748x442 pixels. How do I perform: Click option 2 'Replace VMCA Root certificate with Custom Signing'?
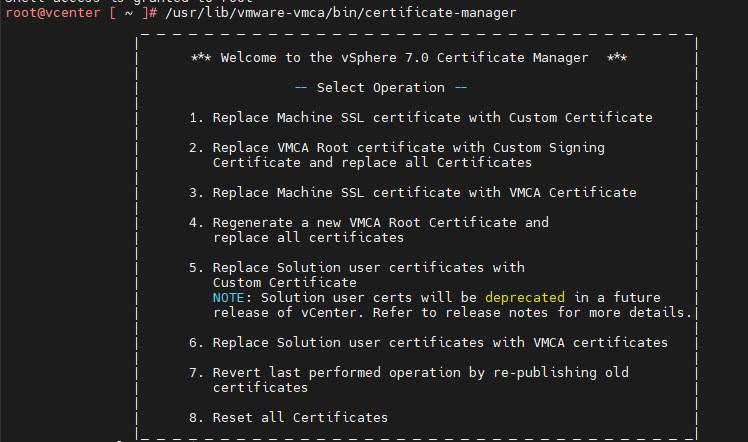397,148
